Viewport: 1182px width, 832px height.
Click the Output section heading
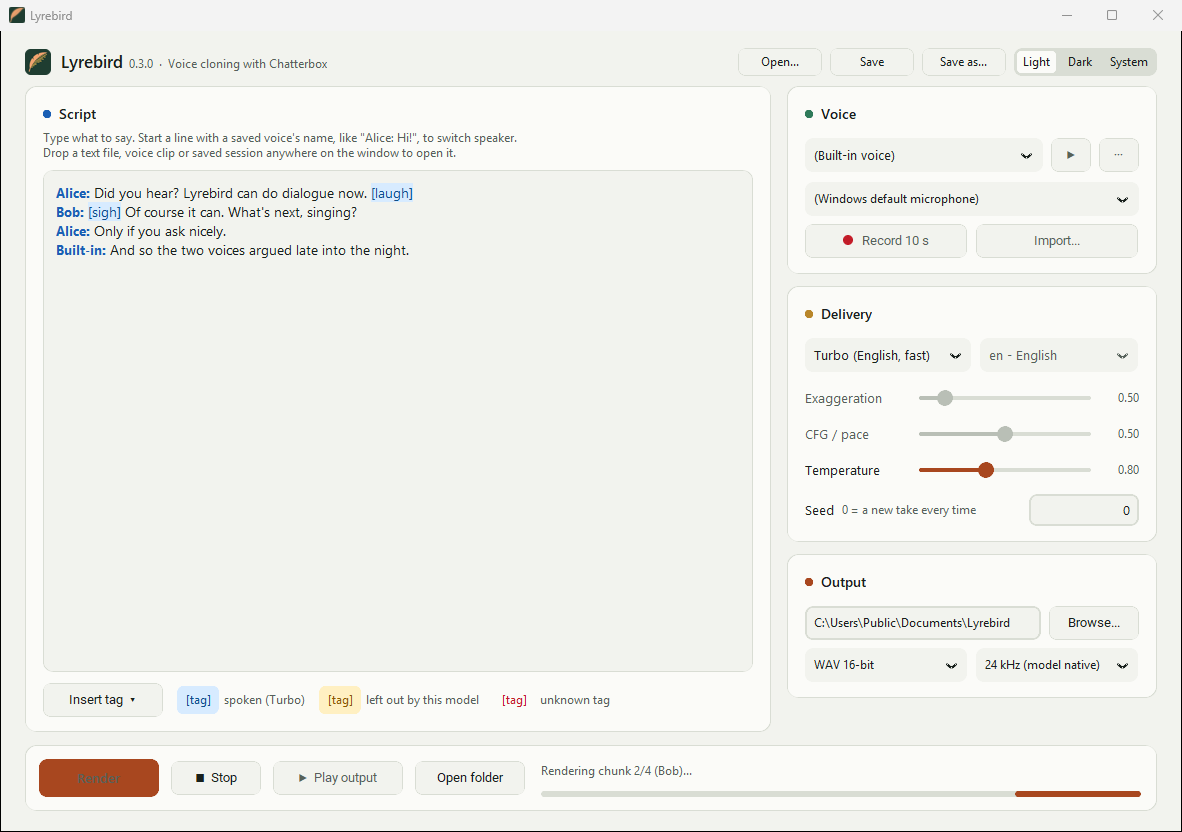(843, 583)
